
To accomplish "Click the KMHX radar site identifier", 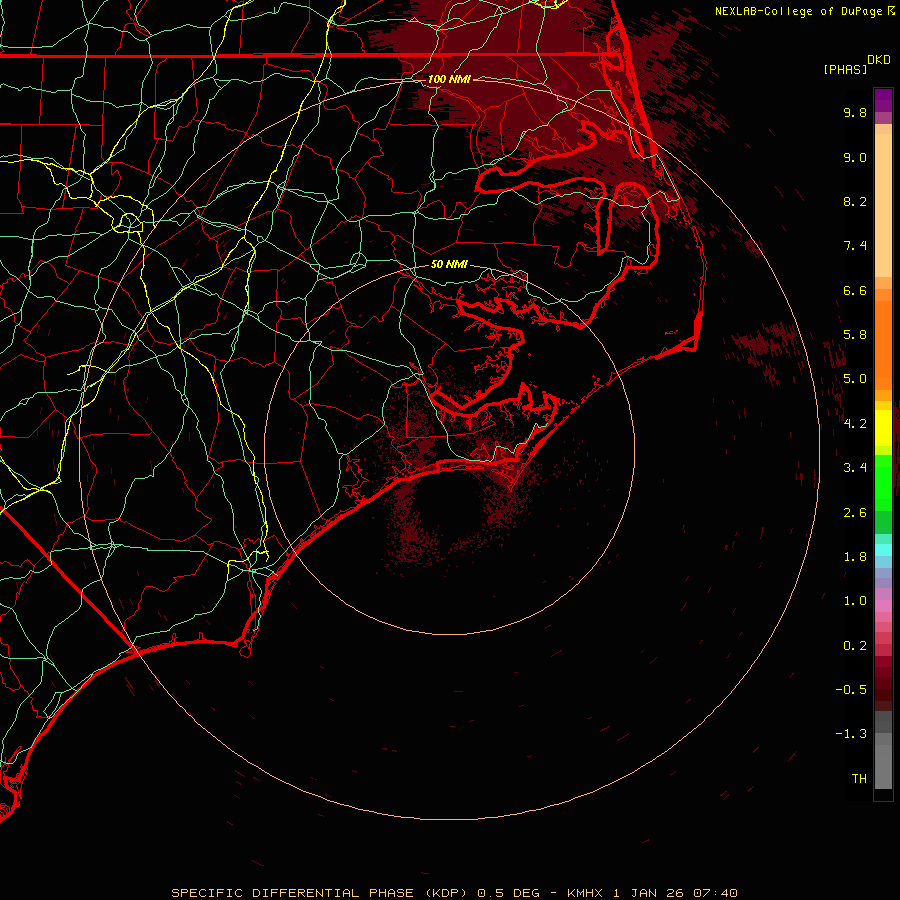I will tap(584, 893).
